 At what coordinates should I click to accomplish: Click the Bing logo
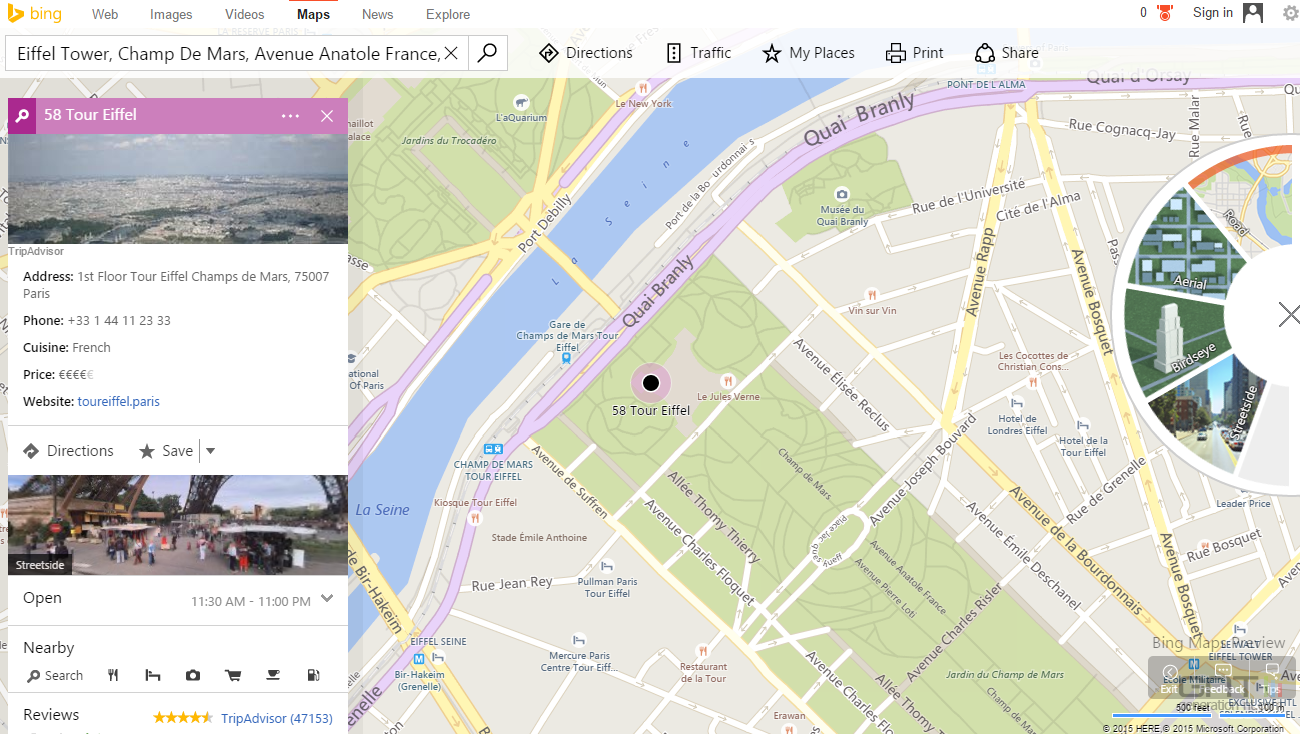(x=33, y=14)
